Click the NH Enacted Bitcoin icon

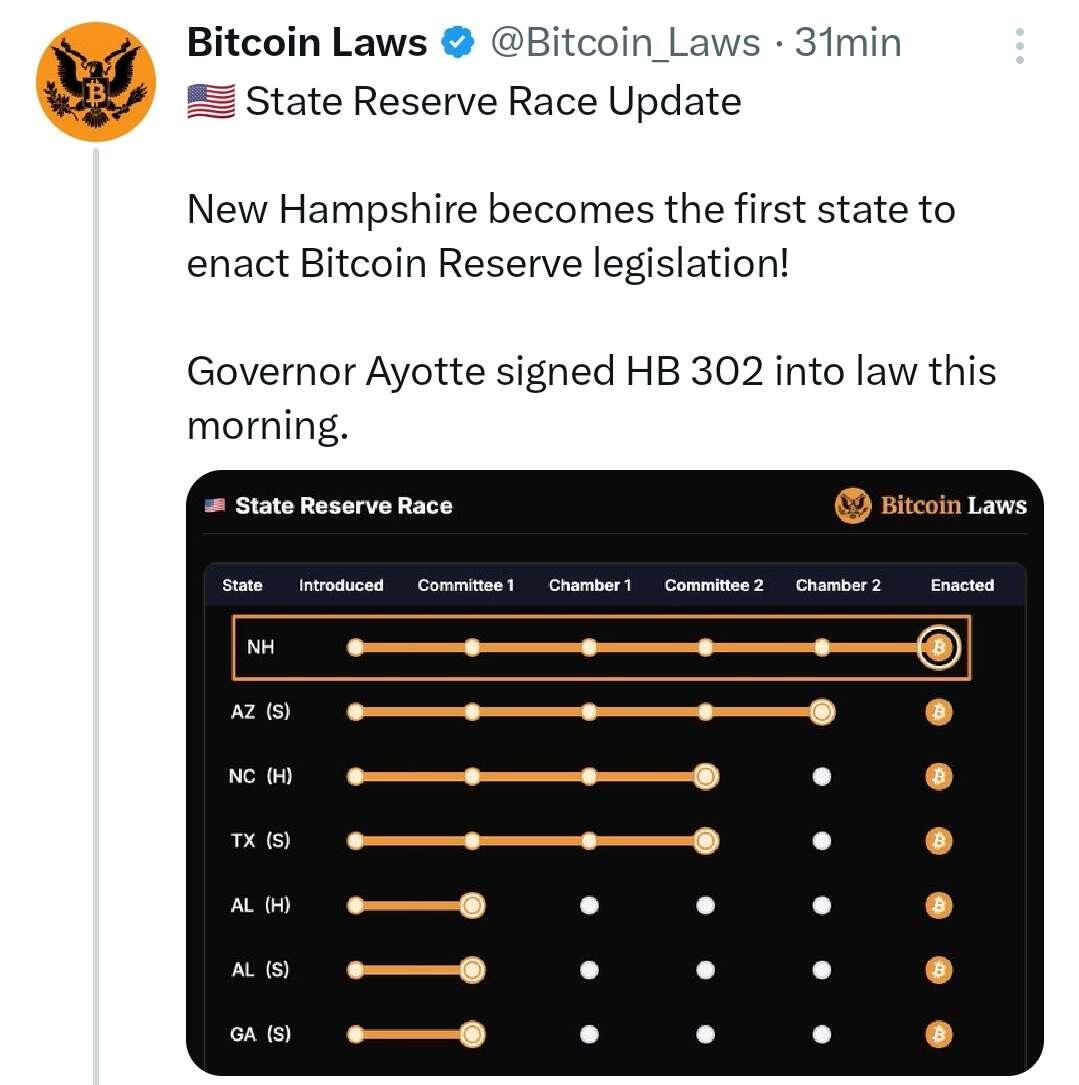point(939,648)
